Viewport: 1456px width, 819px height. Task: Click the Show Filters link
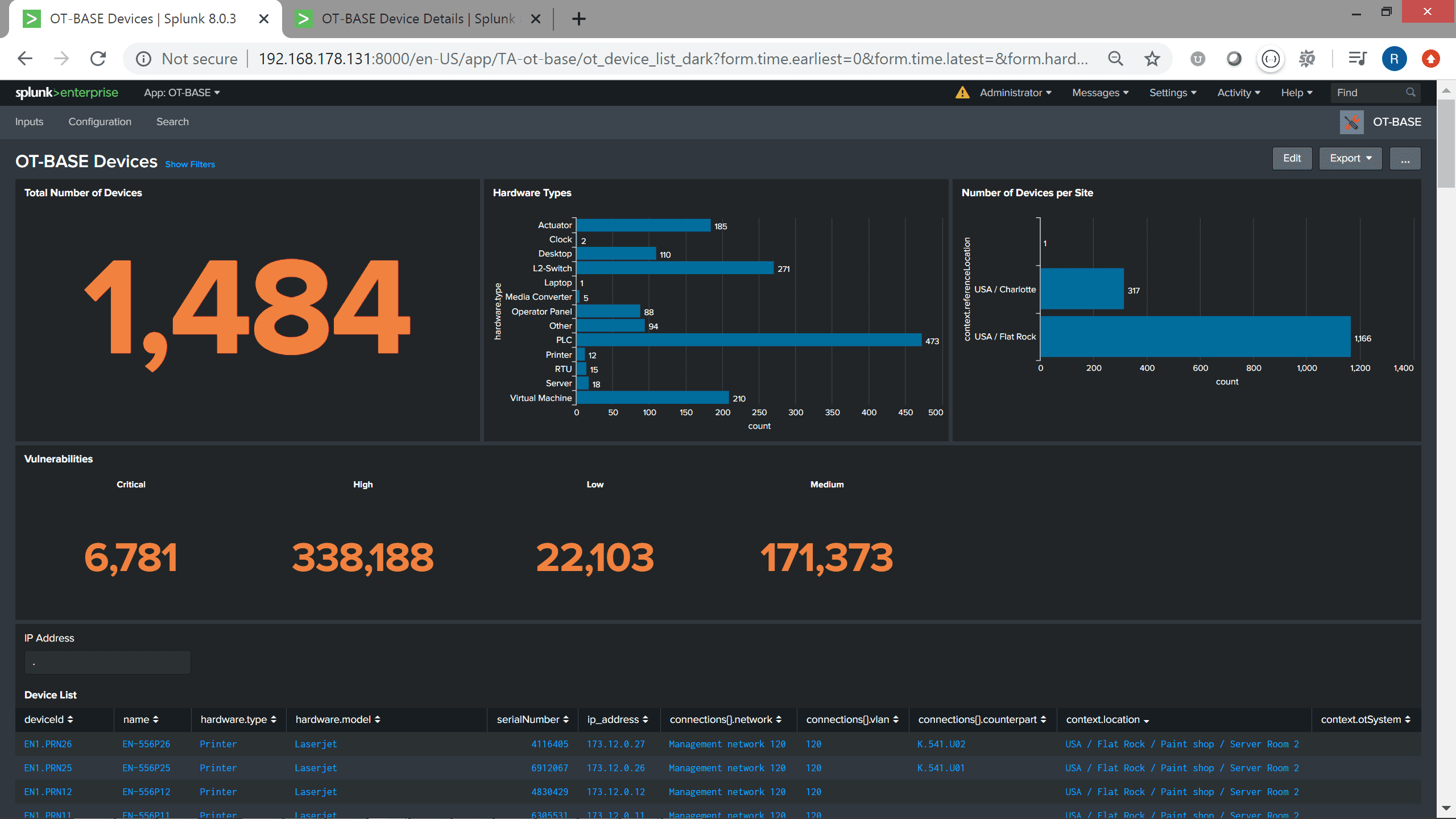(190, 164)
